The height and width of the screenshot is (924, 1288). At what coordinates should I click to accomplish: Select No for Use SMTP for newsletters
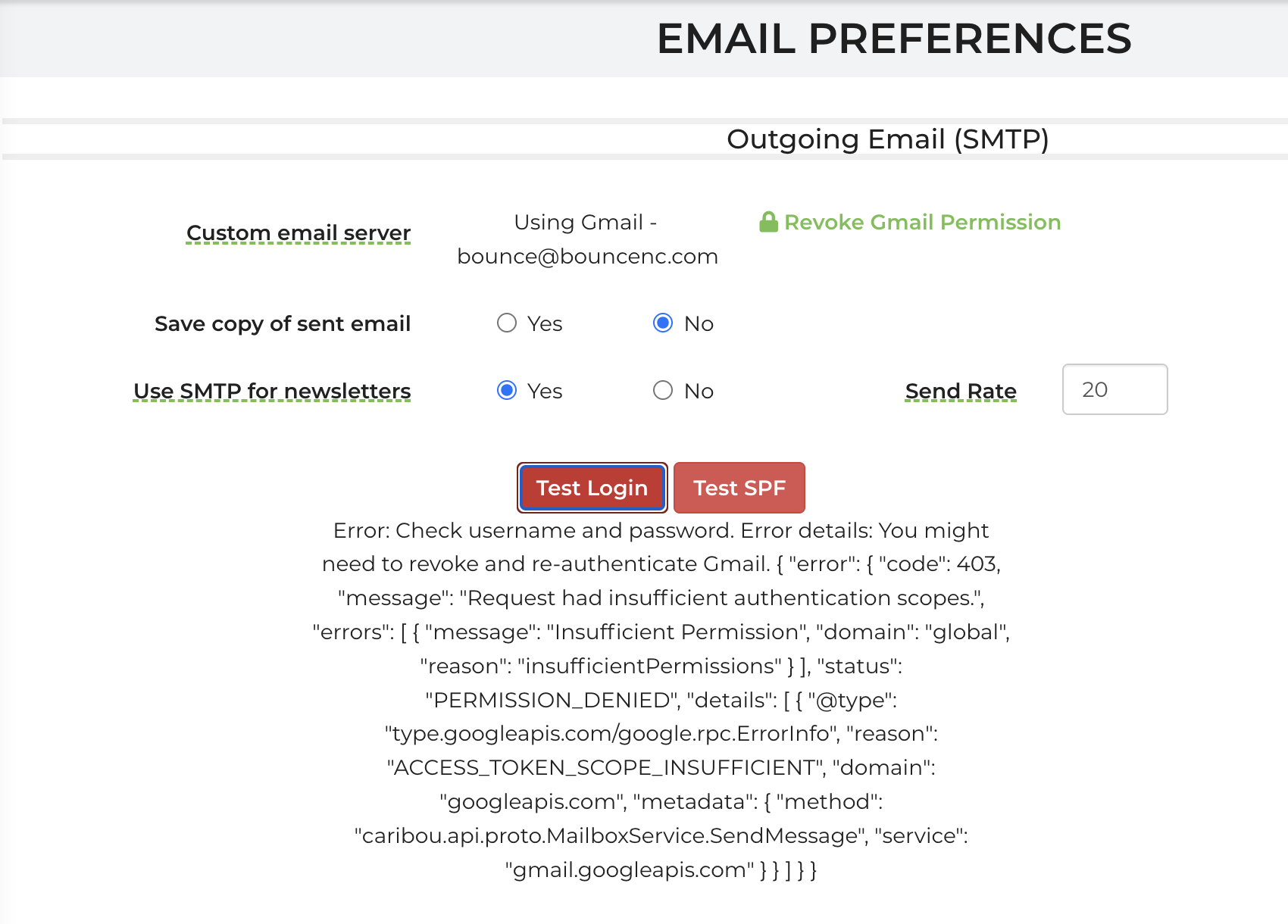coord(663,390)
